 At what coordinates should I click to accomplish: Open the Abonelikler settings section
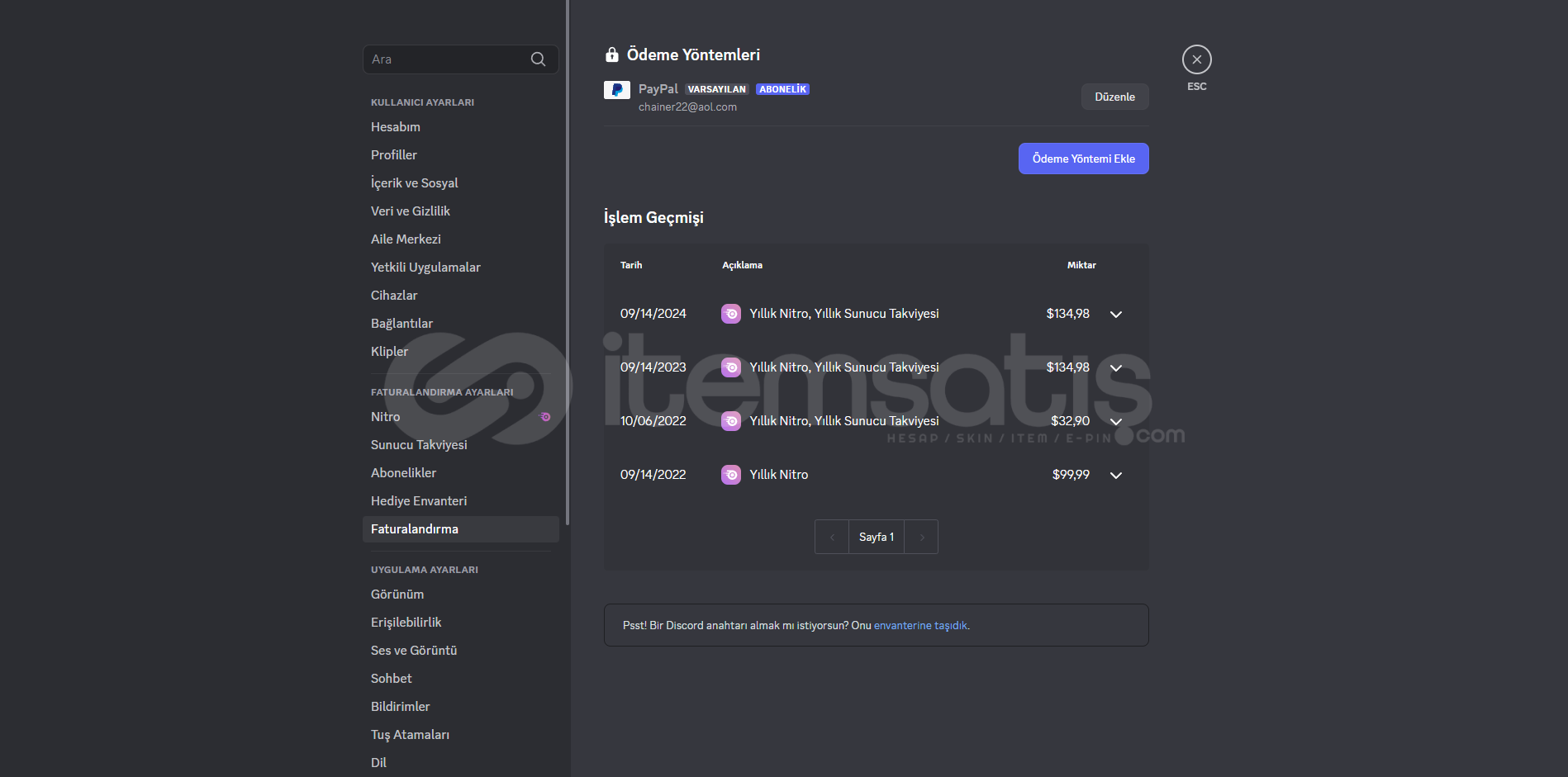[403, 473]
